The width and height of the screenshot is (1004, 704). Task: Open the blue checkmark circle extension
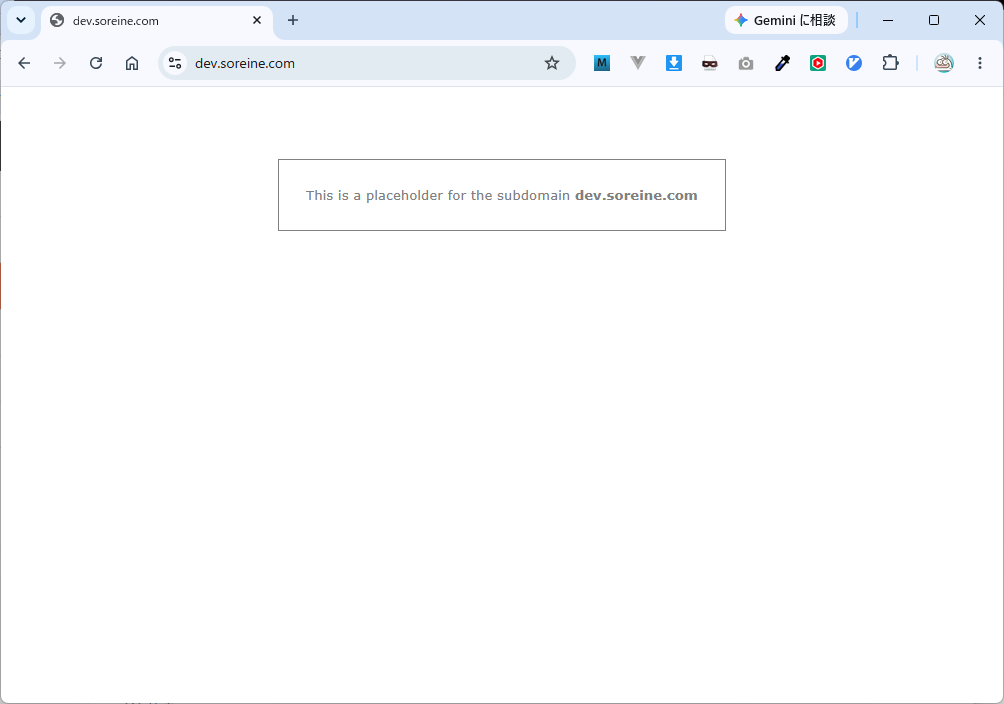pos(854,63)
